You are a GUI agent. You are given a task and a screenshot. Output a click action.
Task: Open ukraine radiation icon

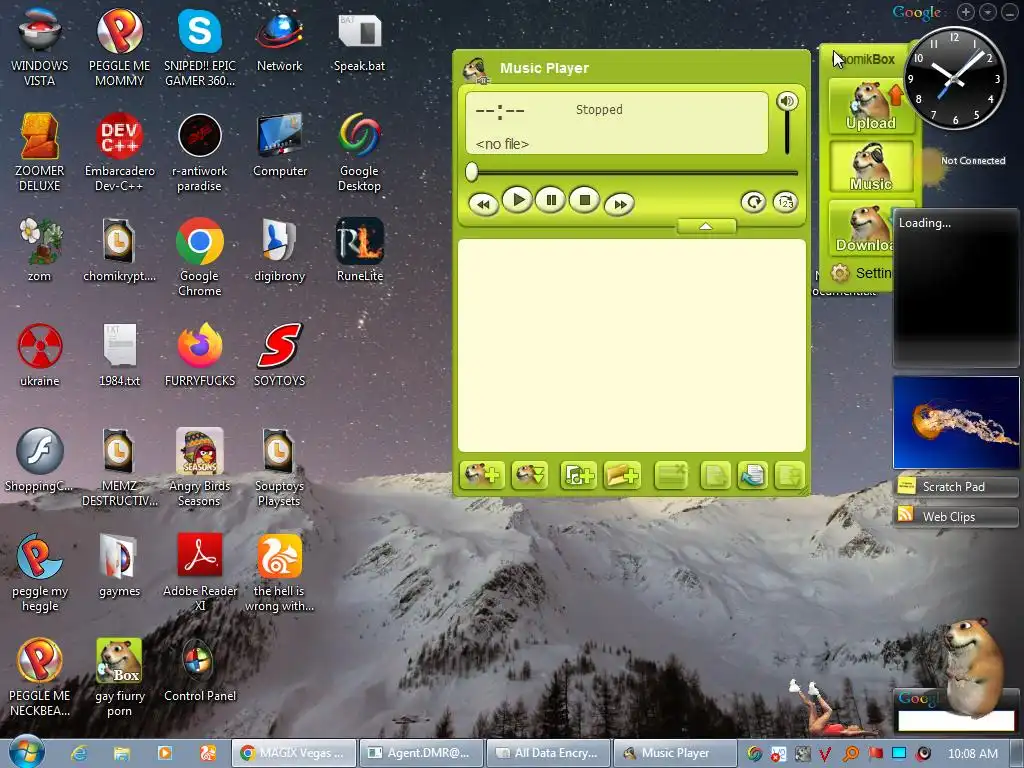pyautogui.click(x=40, y=355)
